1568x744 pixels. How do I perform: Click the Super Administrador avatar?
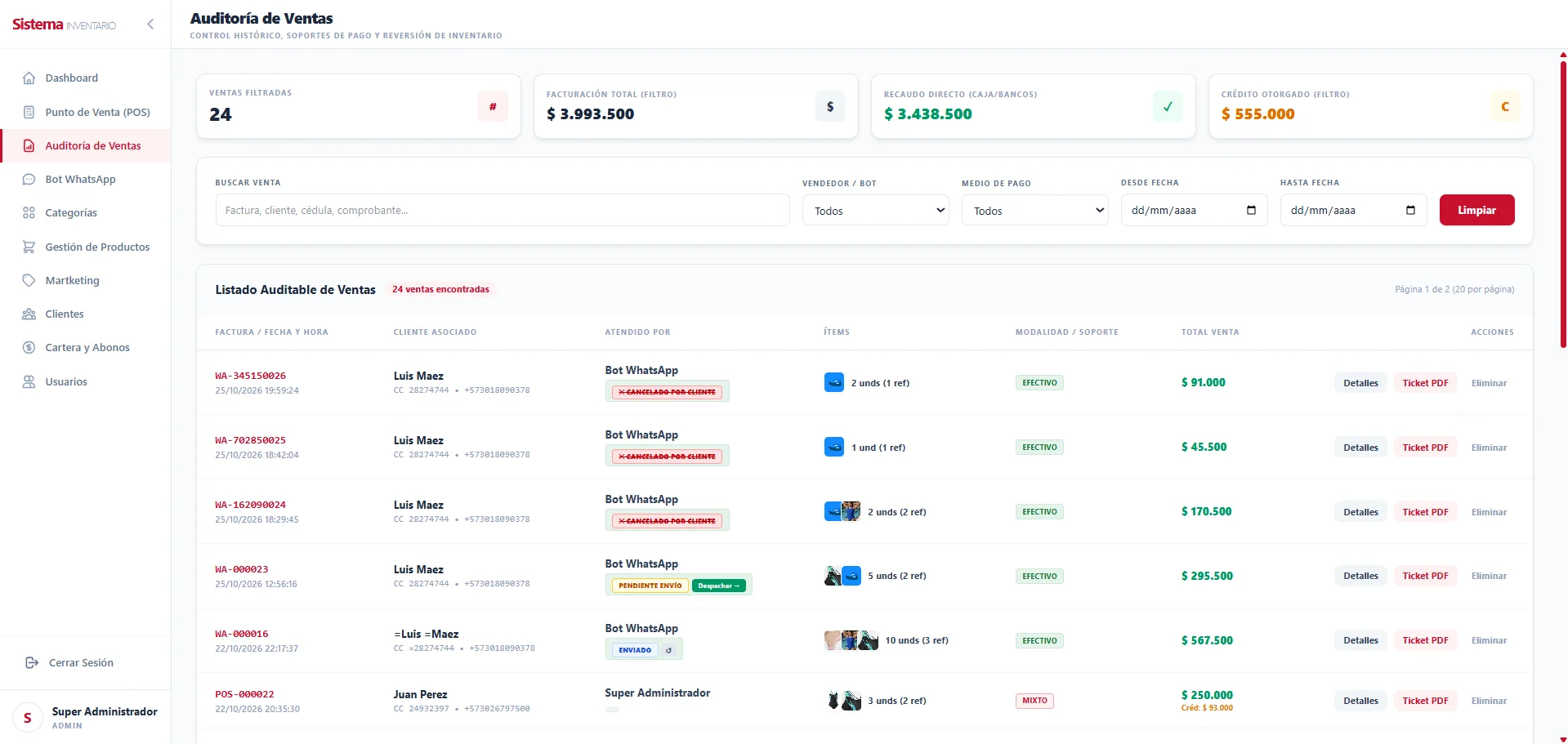pyautogui.click(x=28, y=718)
